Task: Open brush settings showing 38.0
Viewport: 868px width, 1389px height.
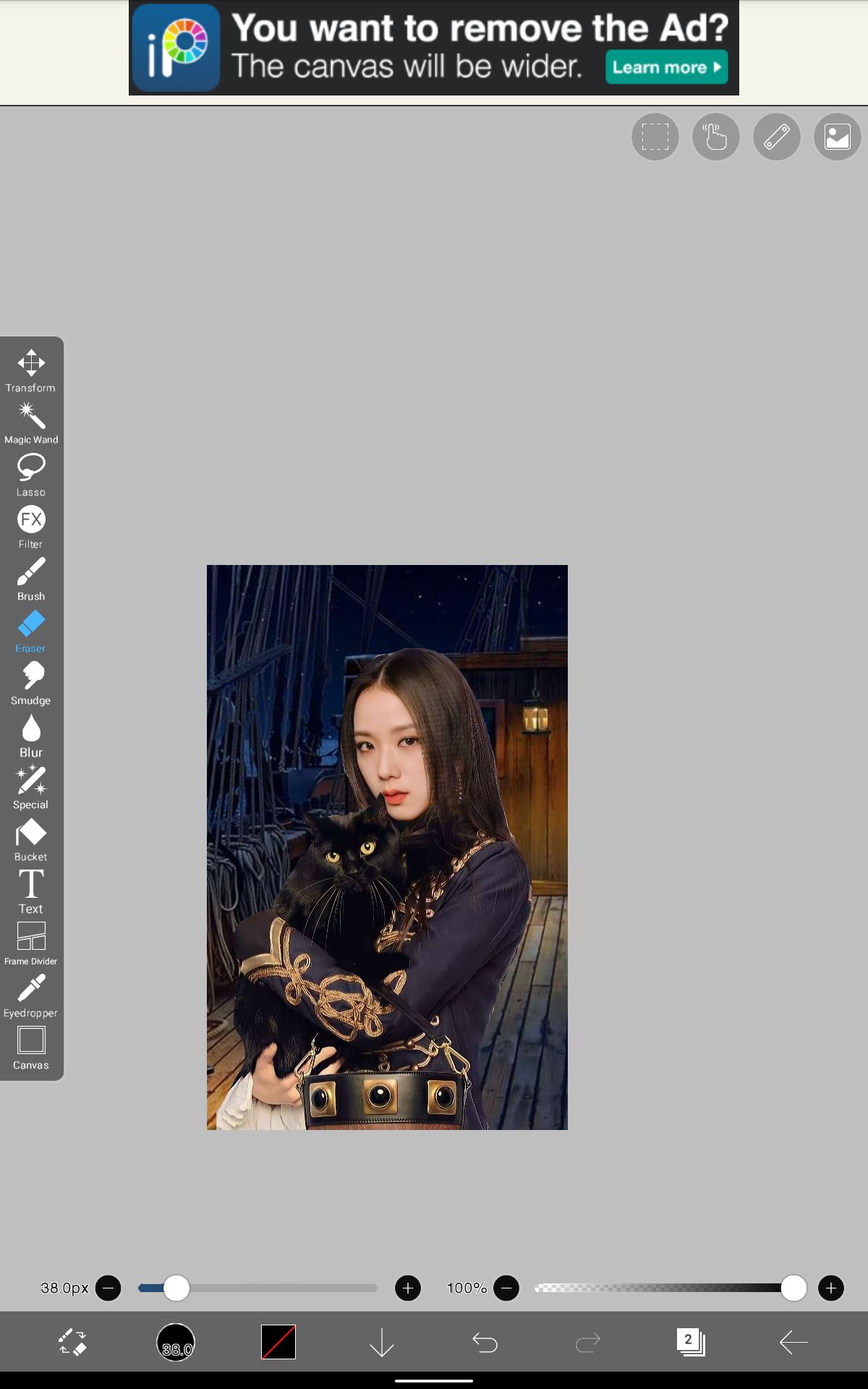Action: (x=176, y=1342)
